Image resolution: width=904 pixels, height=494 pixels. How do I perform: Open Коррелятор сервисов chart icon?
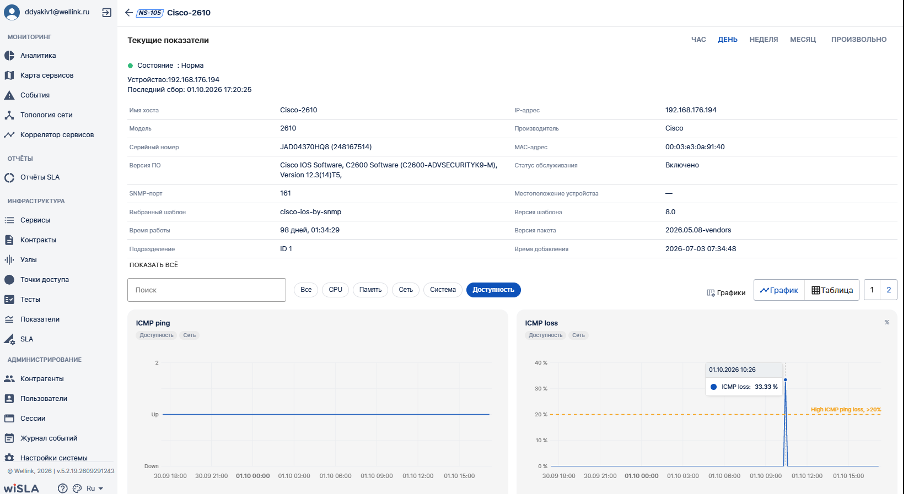[9, 134]
